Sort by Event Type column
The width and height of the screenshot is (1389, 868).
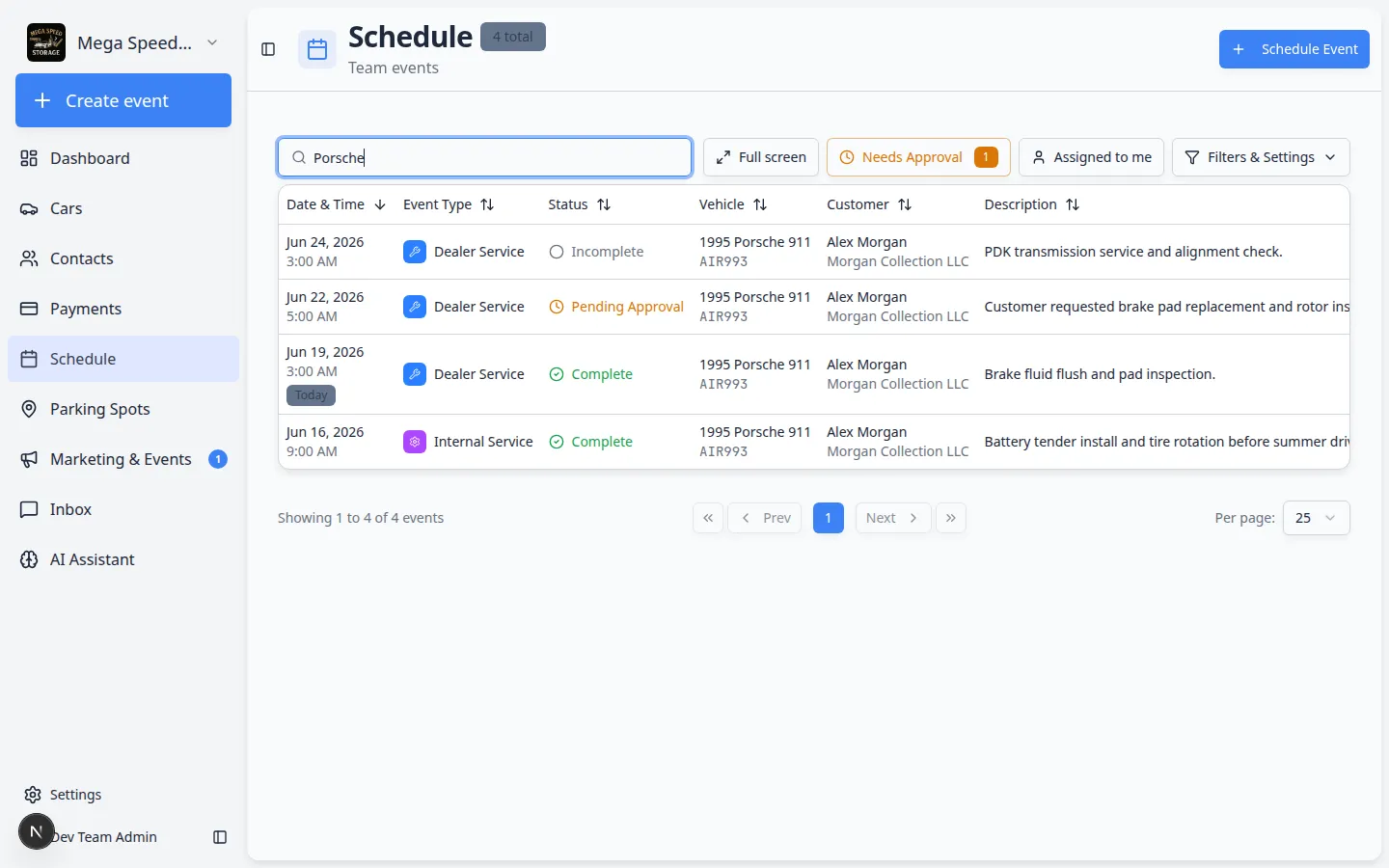pos(449,204)
